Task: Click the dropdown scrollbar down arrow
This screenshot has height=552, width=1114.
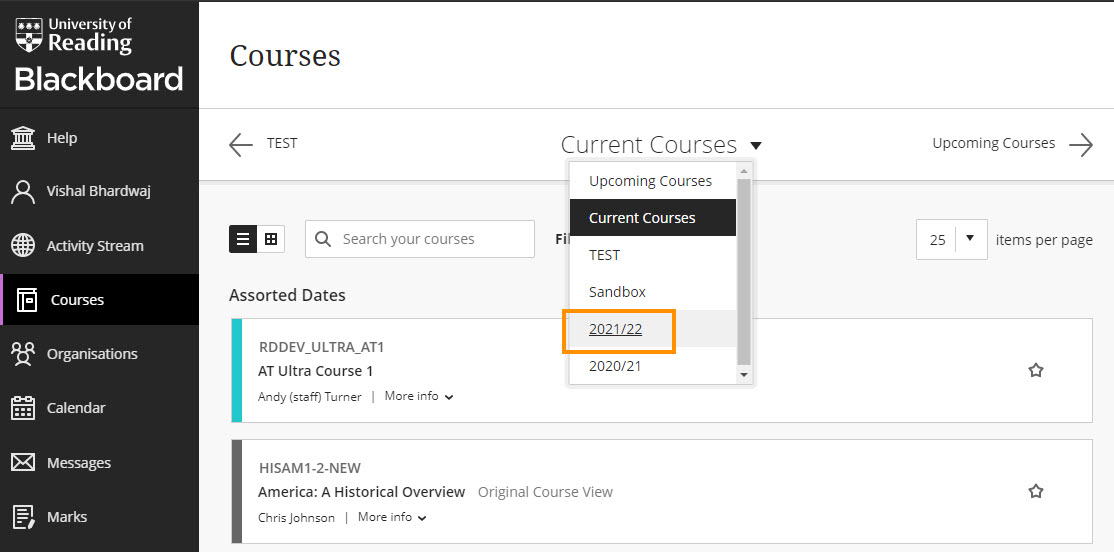Action: [x=744, y=374]
